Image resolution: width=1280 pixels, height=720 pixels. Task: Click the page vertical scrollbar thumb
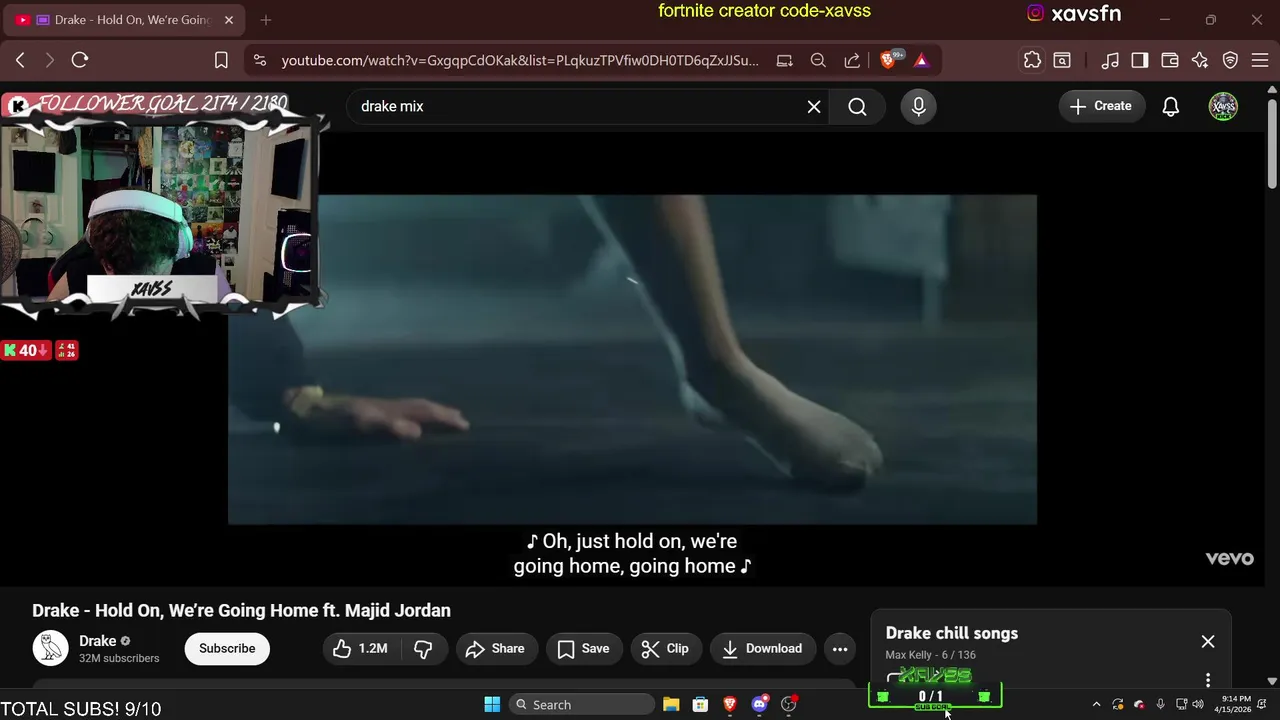(x=1272, y=142)
